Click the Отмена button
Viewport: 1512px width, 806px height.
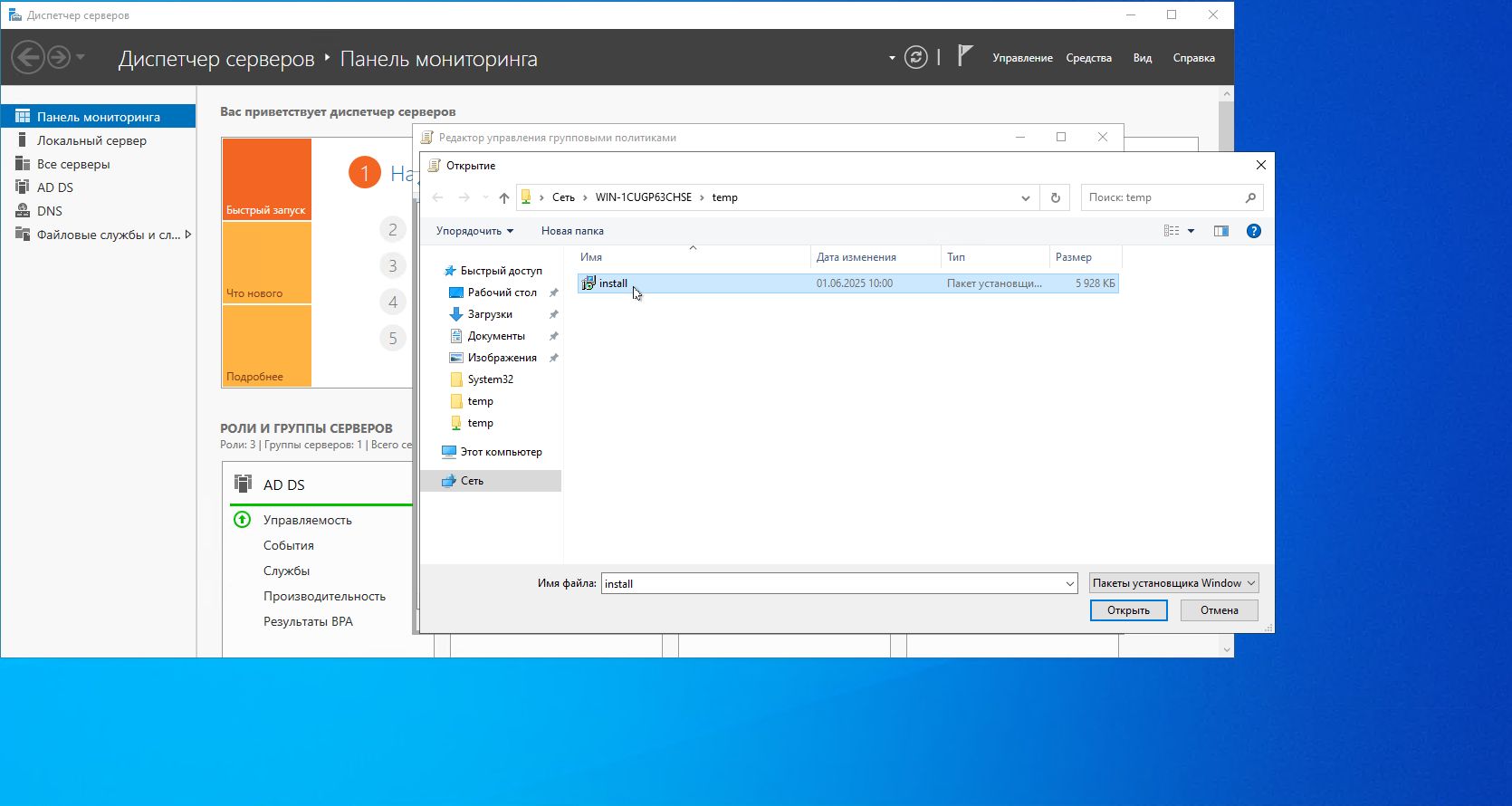1219,610
